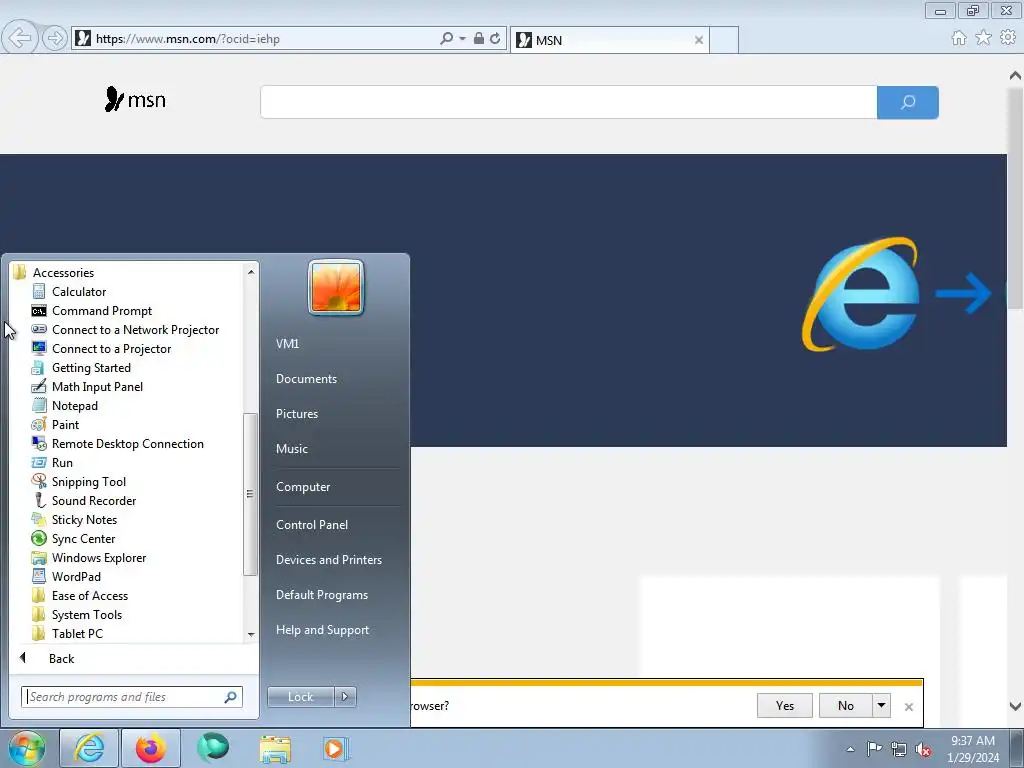Open Connect to a Network Projector
The width and height of the screenshot is (1024, 768).
point(135,330)
